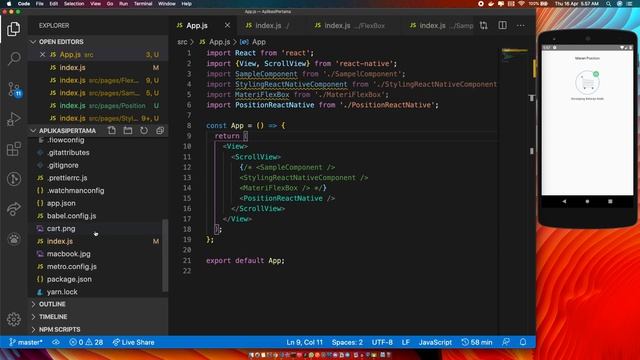
Task: Change LF end of line sequence
Action: (x=405, y=342)
